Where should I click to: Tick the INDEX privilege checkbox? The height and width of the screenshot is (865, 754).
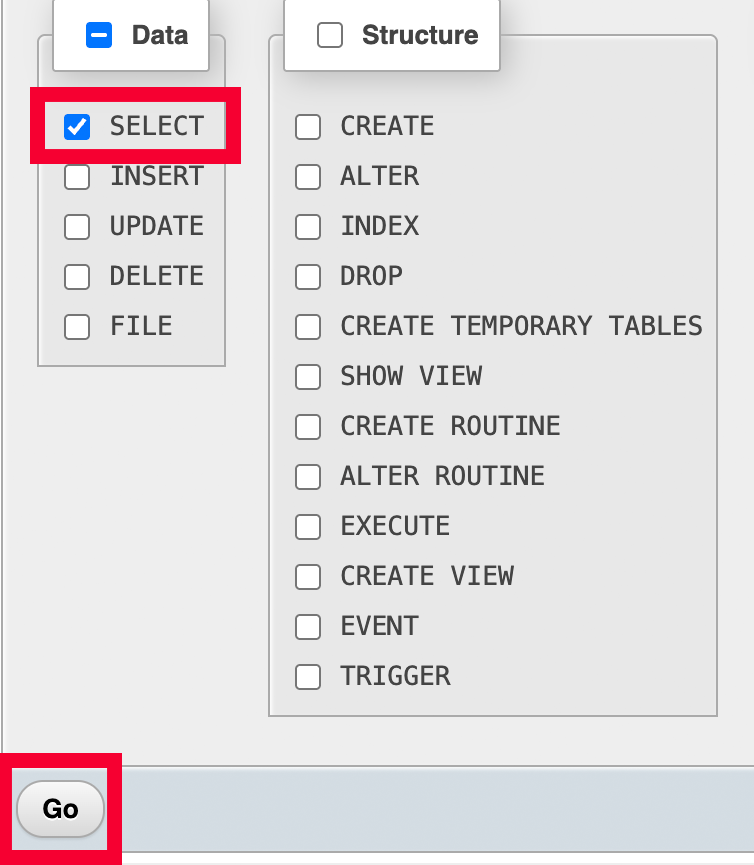[x=308, y=227]
